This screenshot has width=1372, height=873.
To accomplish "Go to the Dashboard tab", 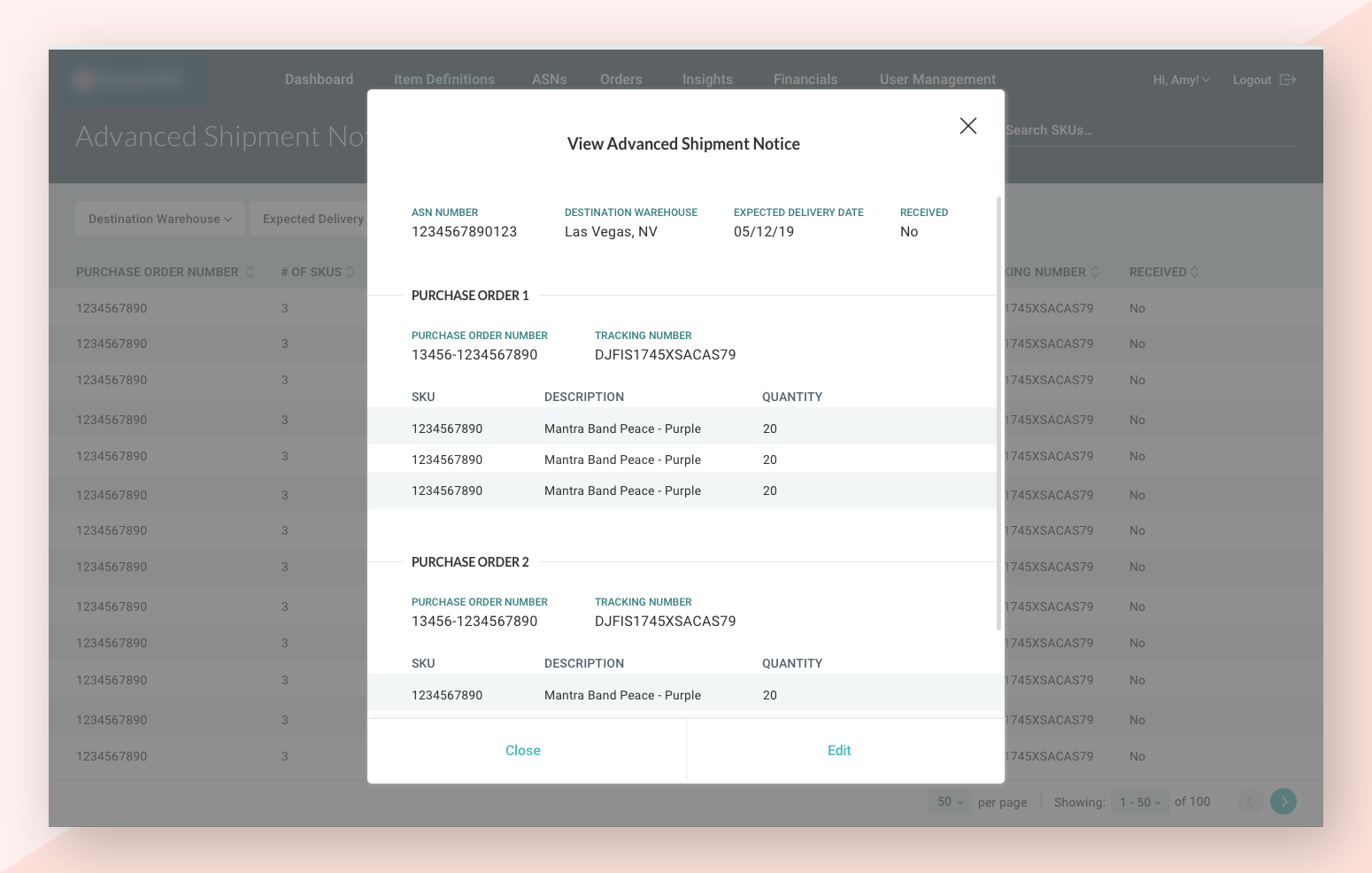I will [x=319, y=80].
